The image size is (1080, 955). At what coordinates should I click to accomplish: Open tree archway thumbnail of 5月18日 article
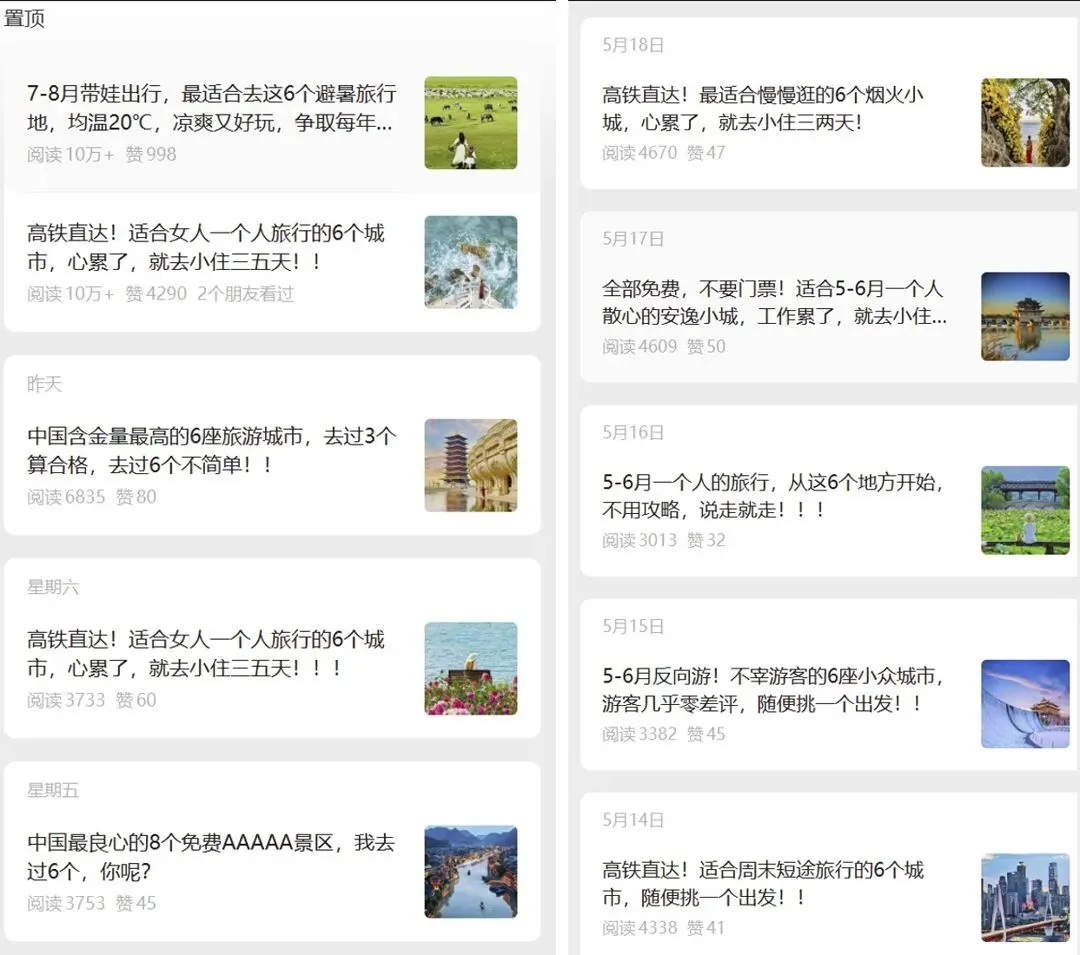click(x=1025, y=123)
